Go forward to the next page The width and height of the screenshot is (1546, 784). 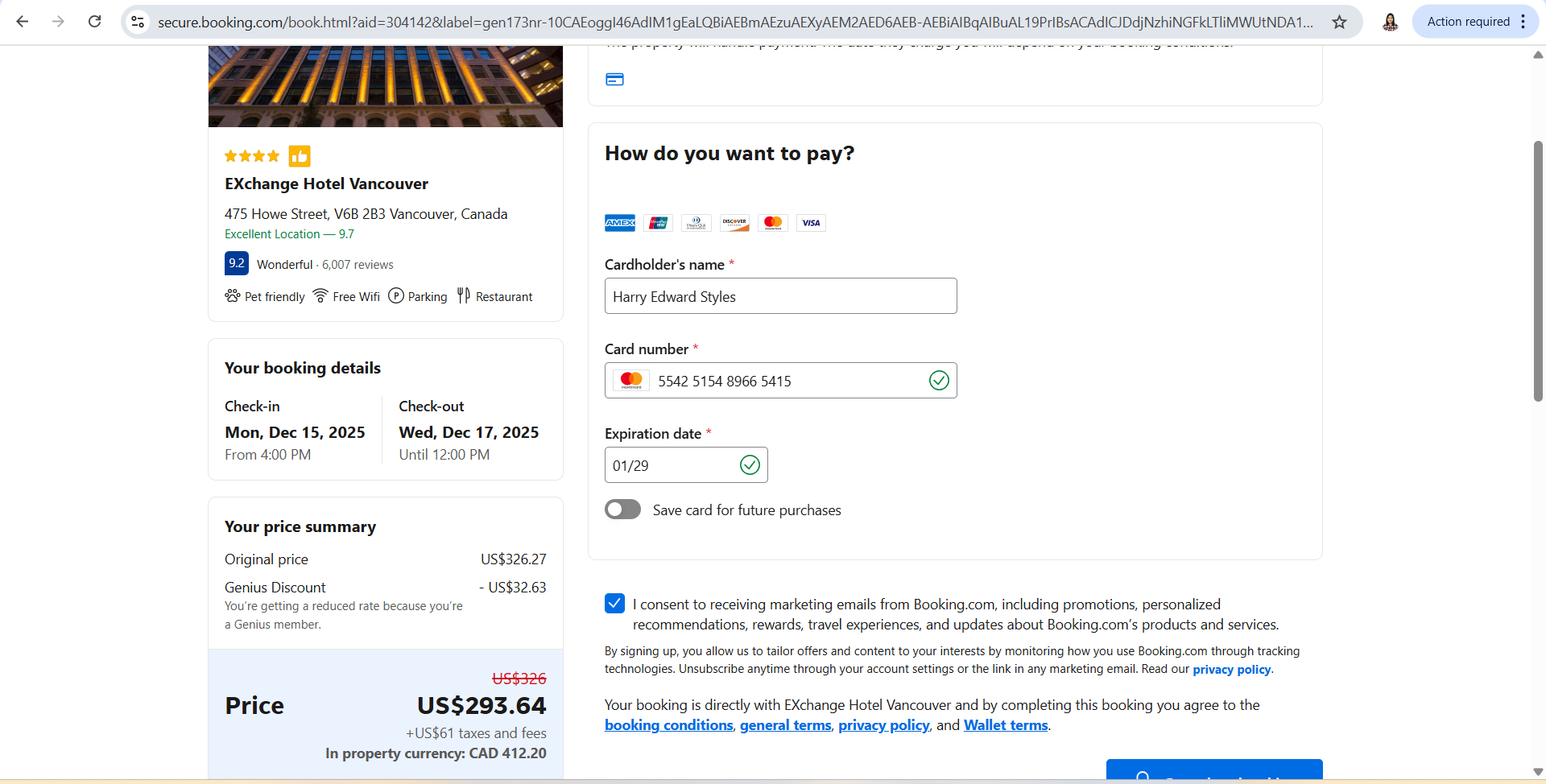tap(58, 22)
